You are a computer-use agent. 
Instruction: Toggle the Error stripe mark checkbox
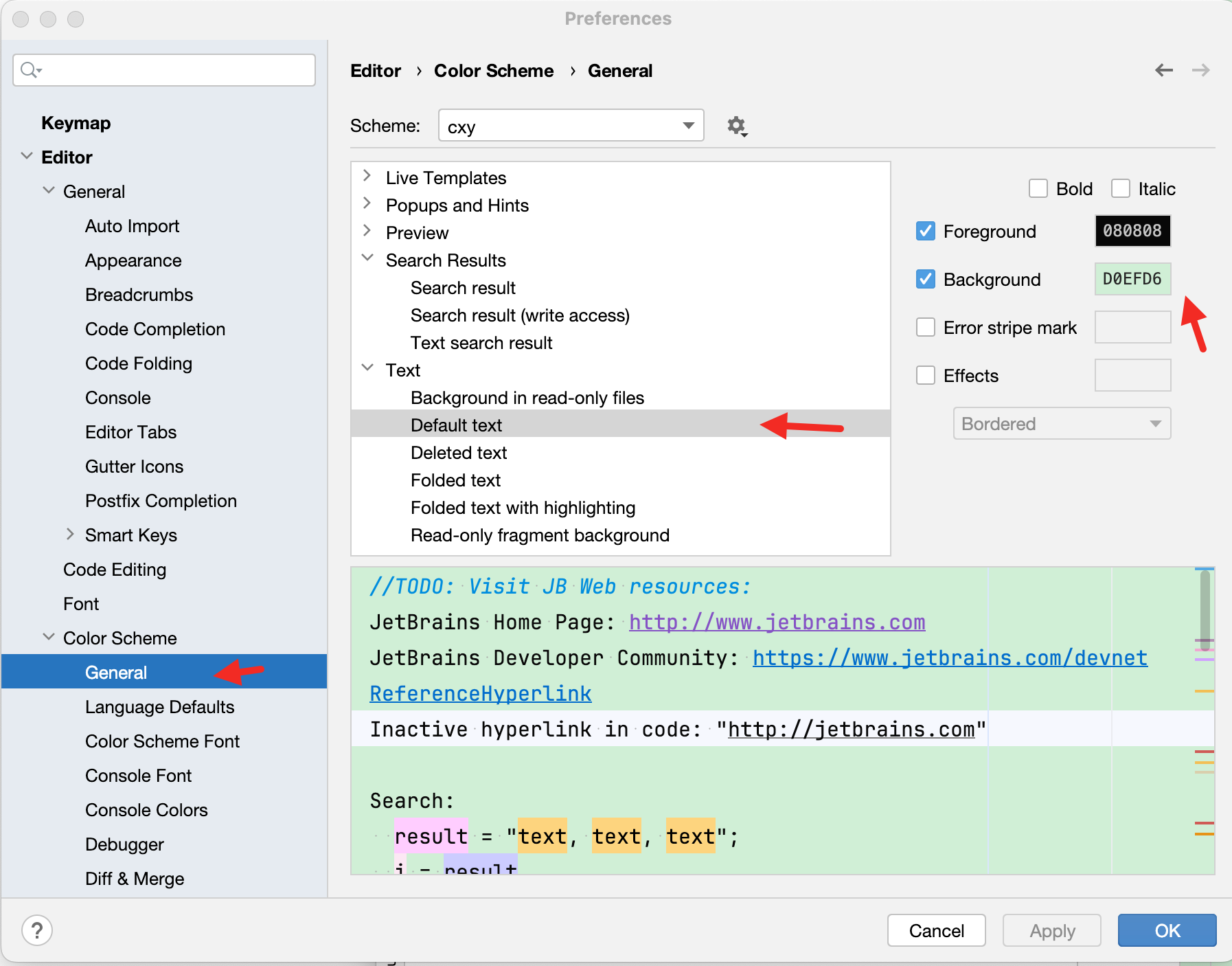[x=926, y=328]
